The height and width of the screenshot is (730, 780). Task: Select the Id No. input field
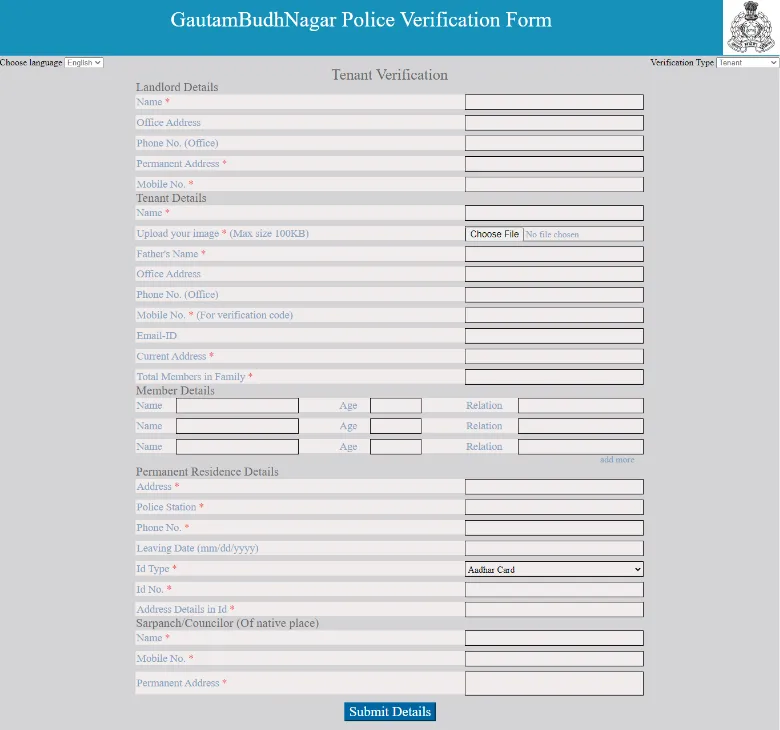click(x=554, y=590)
